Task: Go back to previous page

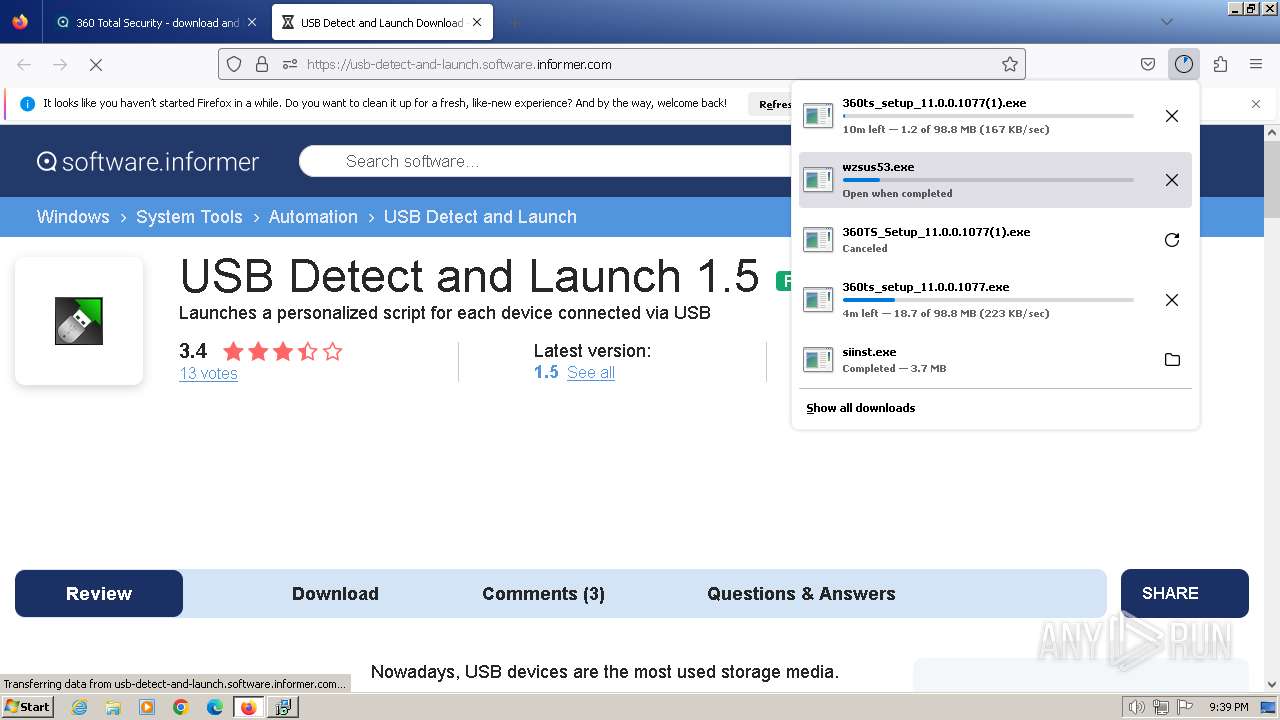Action: (24, 64)
